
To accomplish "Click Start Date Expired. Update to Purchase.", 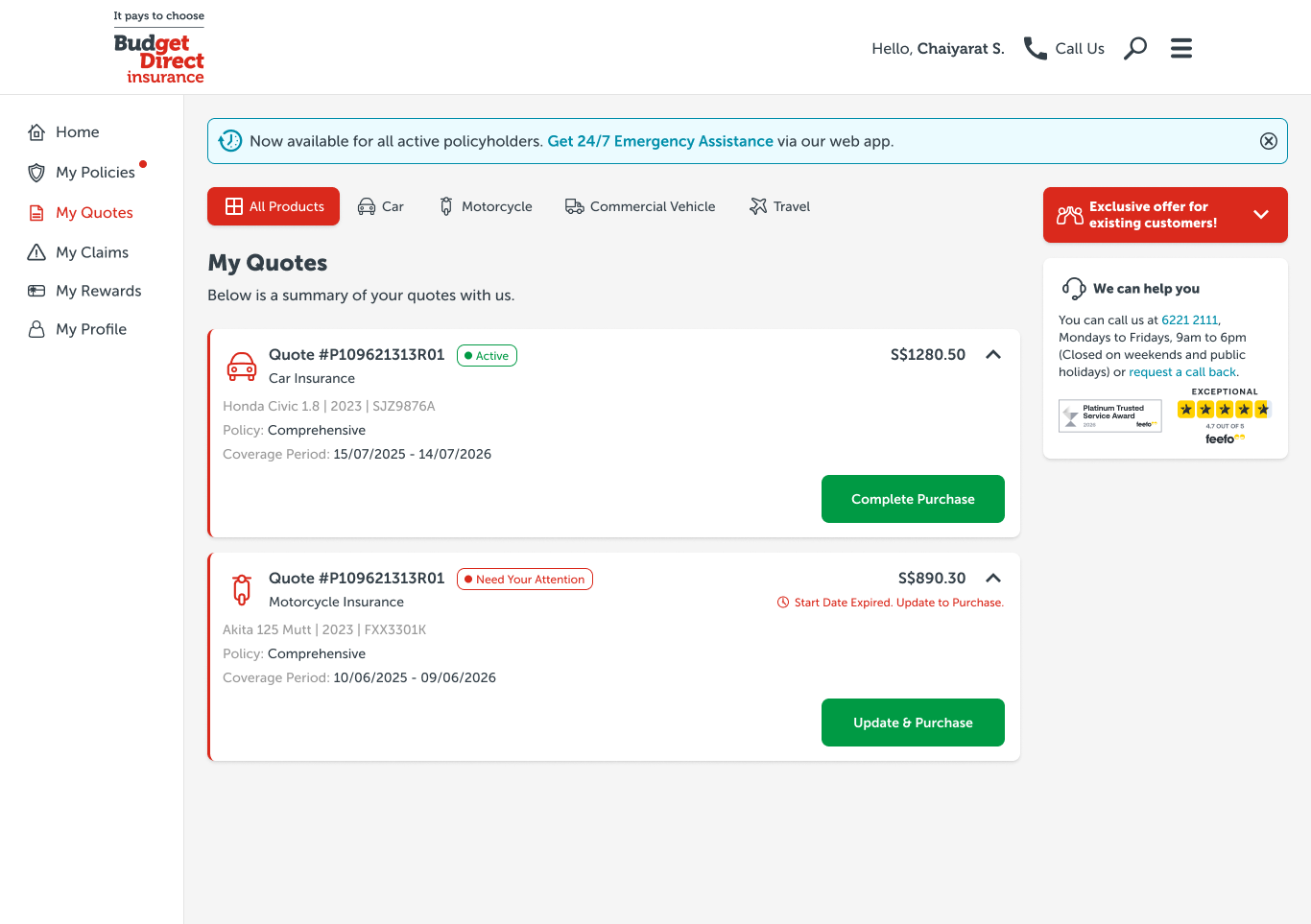I will (899, 603).
